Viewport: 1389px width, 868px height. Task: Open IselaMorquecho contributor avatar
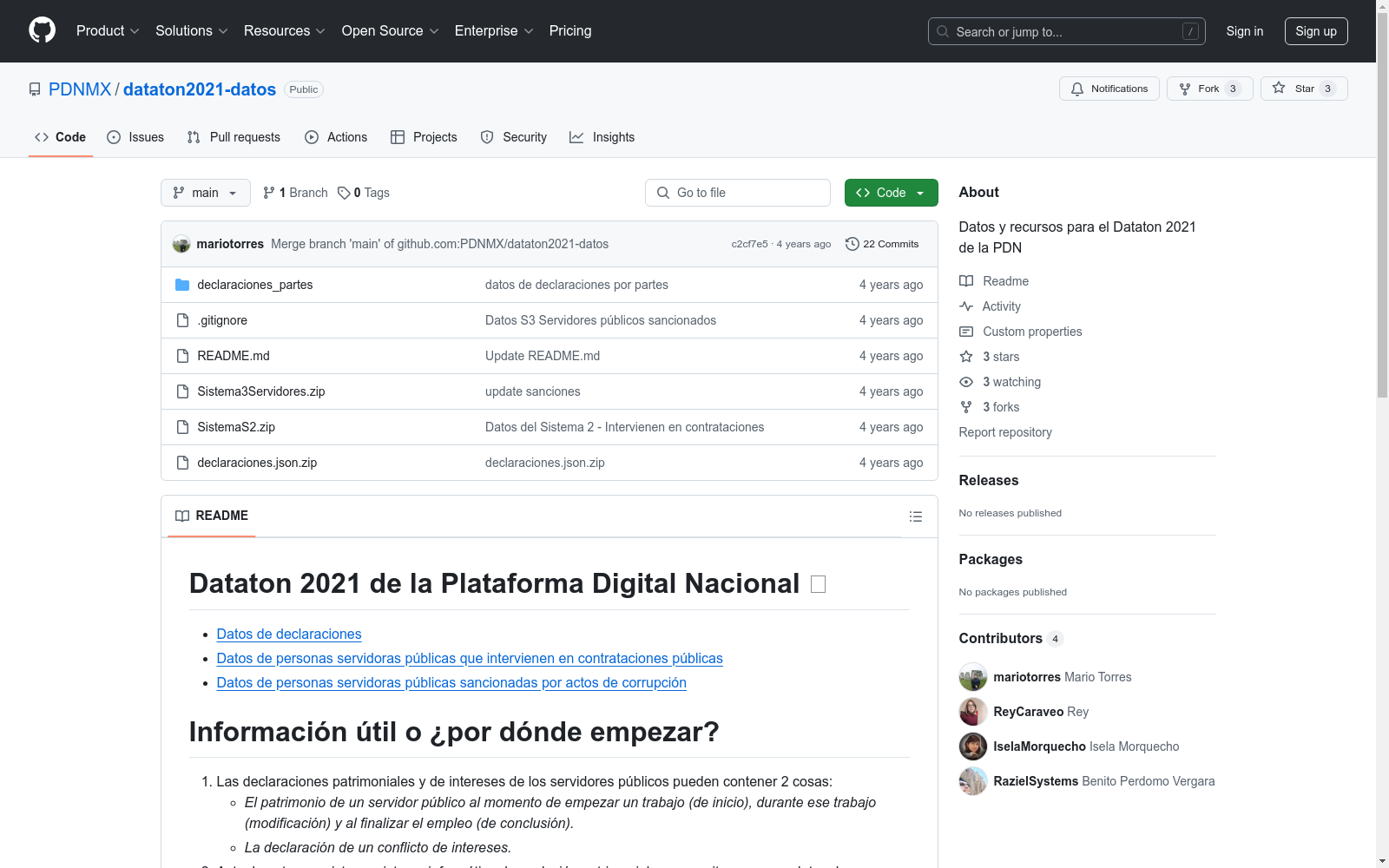pos(973,746)
